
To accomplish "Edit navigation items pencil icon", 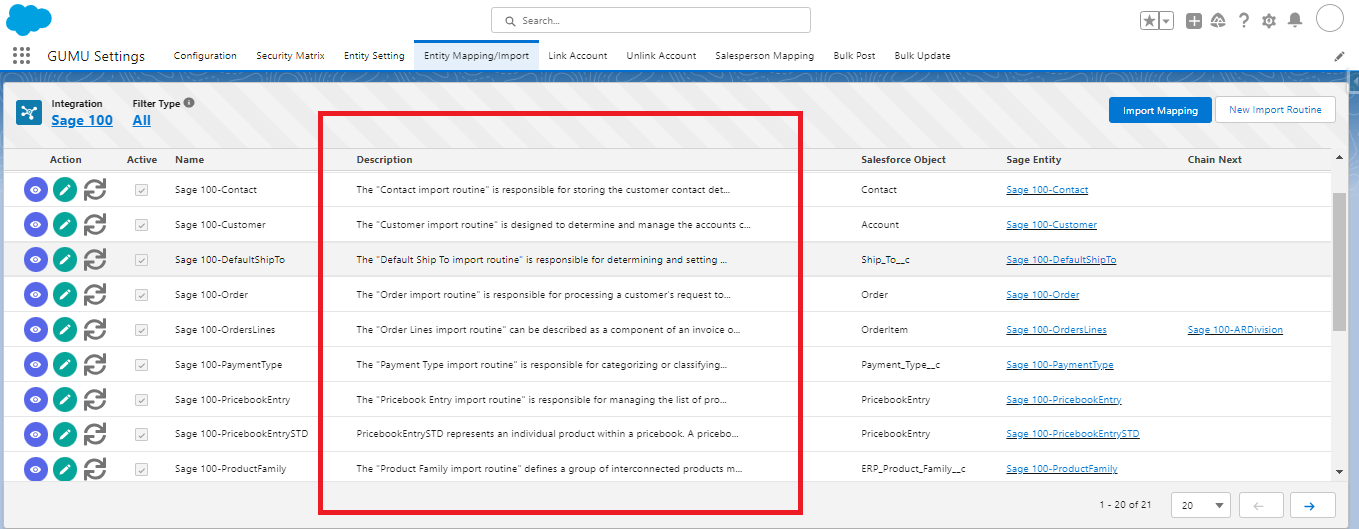I will (x=1340, y=56).
